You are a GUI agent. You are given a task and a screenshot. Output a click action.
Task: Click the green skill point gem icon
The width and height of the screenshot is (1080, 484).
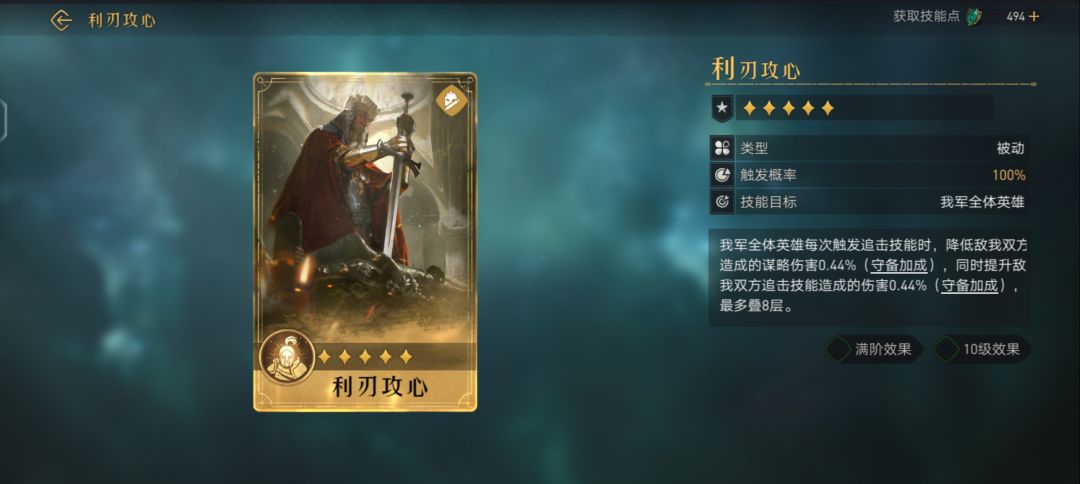point(973,17)
